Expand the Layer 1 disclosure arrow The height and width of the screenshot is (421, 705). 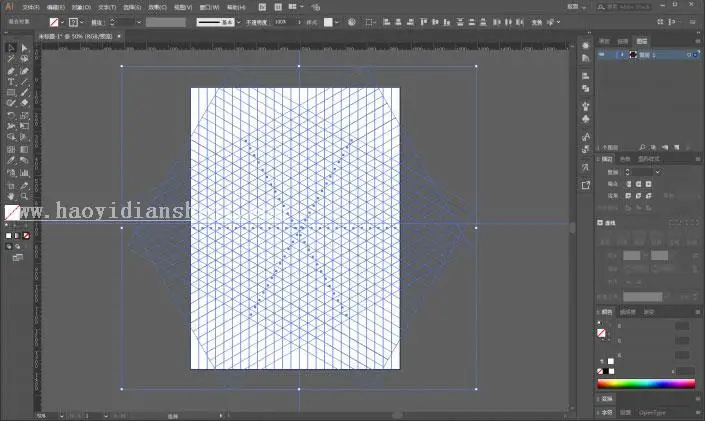622,54
